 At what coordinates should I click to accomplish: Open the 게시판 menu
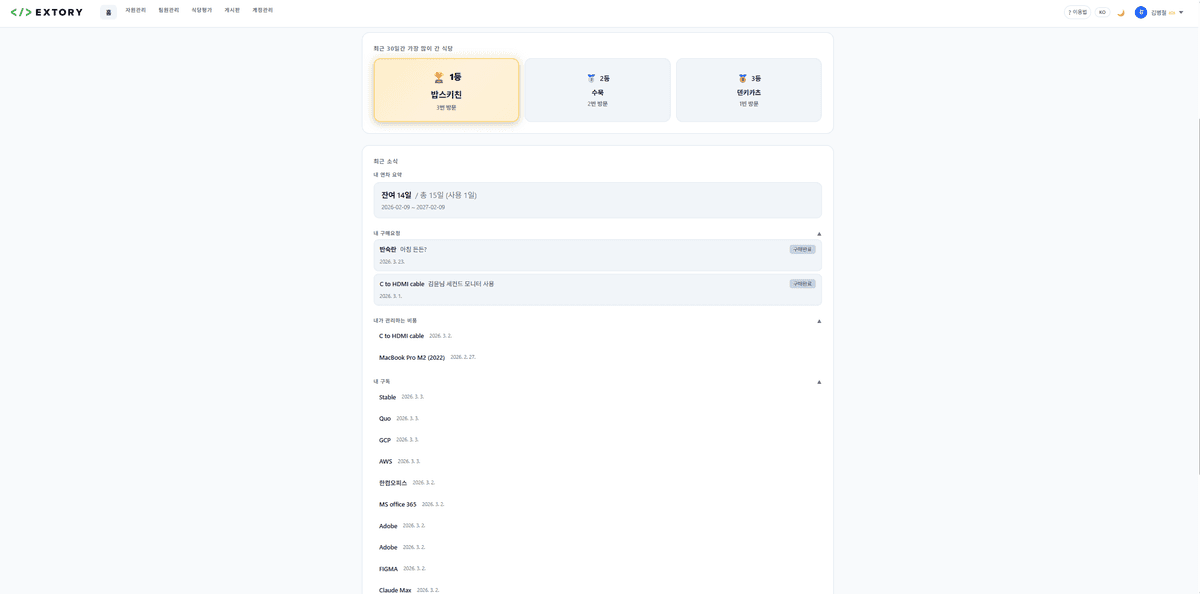coord(232,10)
